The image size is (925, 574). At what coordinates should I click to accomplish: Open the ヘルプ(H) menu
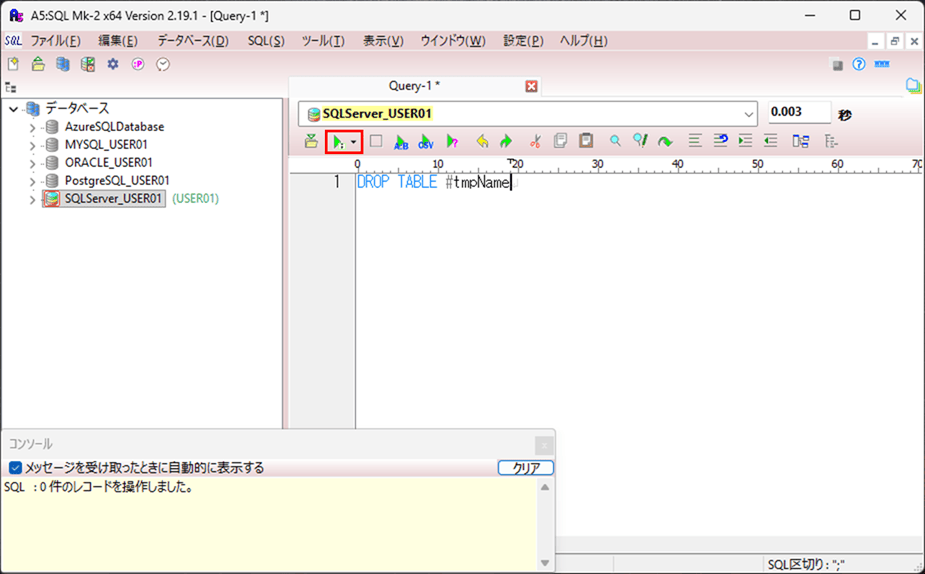pos(583,41)
